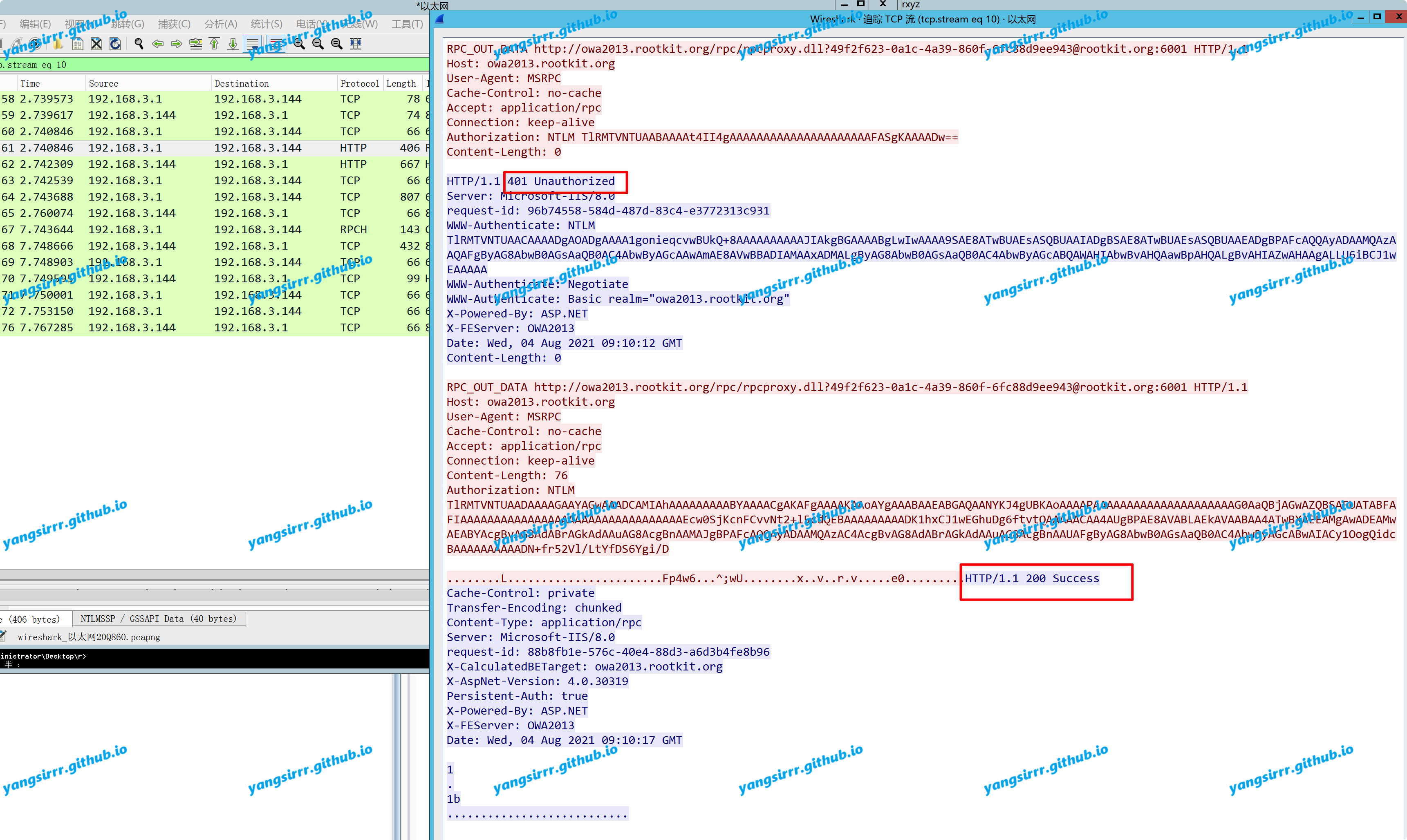Click the resize columns icon
Image resolution: width=1407 pixels, height=840 pixels.
356,44
